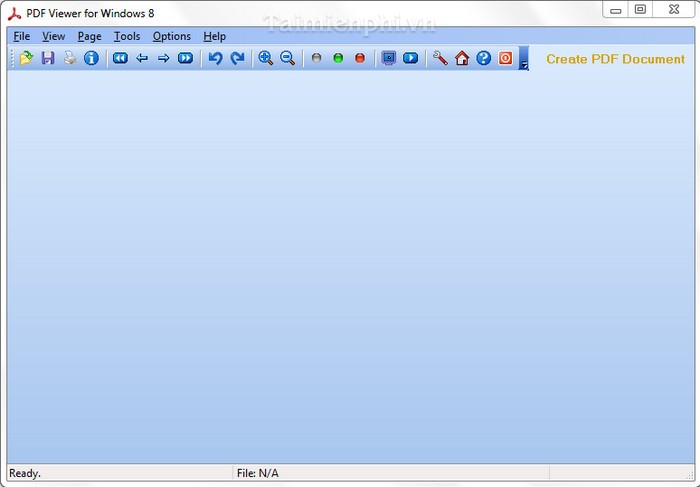Go to the next page with the right arrow
This screenshot has height=487, width=700.
[164, 58]
